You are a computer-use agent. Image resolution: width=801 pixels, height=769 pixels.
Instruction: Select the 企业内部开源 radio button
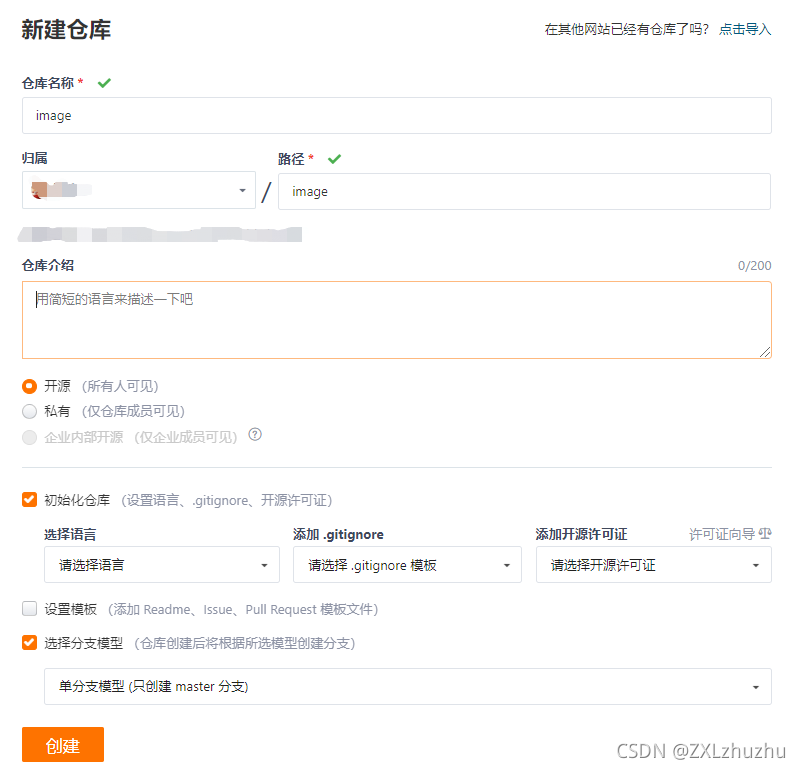click(x=30, y=437)
